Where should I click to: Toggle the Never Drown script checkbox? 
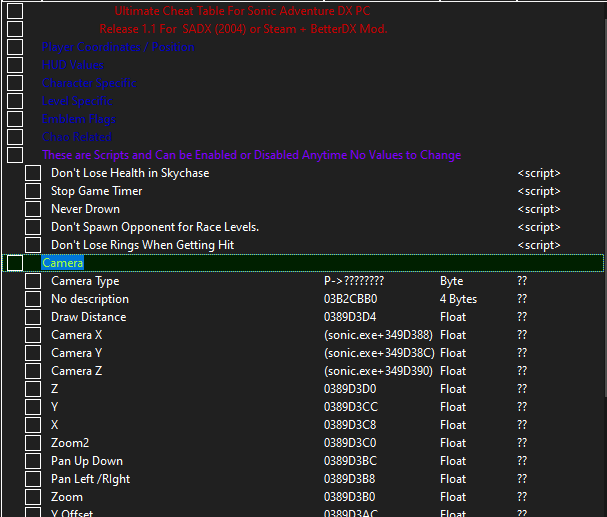tap(33, 209)
